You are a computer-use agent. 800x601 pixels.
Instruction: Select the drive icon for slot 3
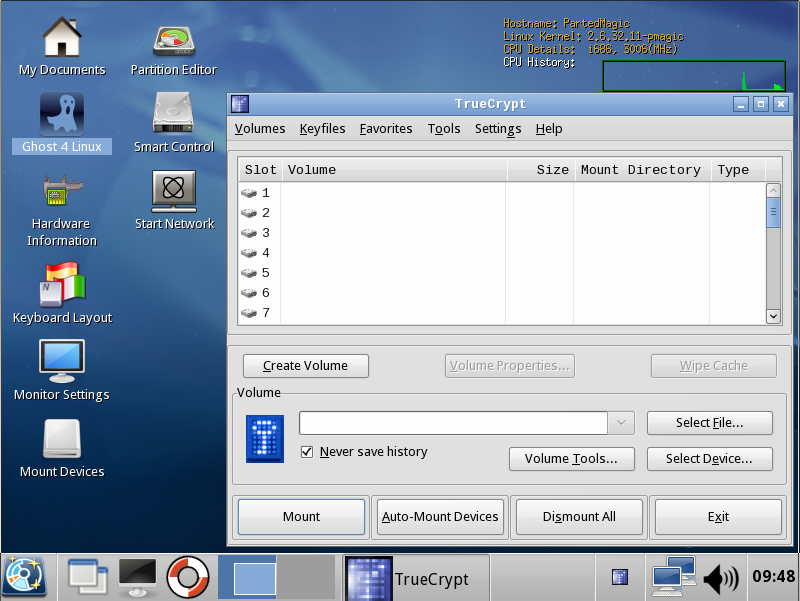[x=249, y=233]
